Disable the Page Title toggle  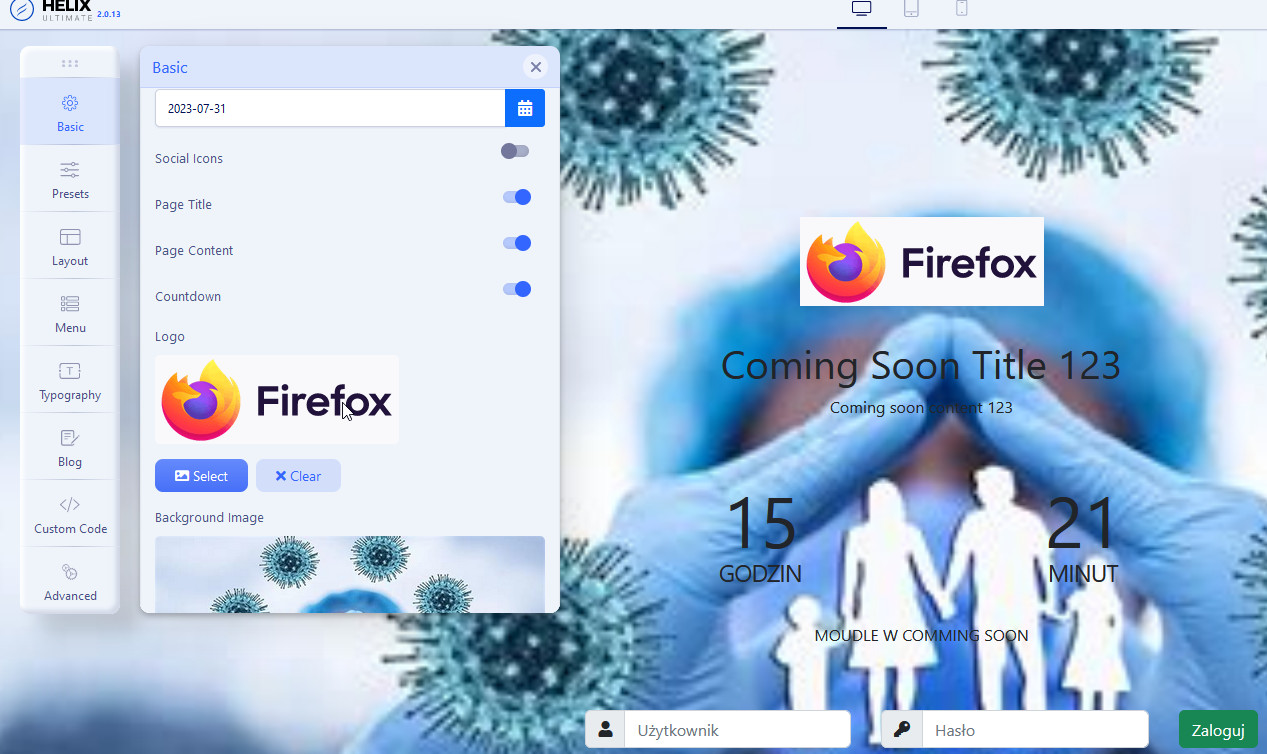pos(516,197)
